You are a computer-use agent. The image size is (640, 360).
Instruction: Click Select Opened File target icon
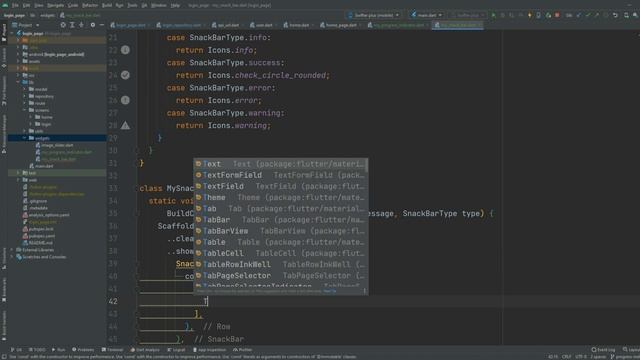point(63,25)
